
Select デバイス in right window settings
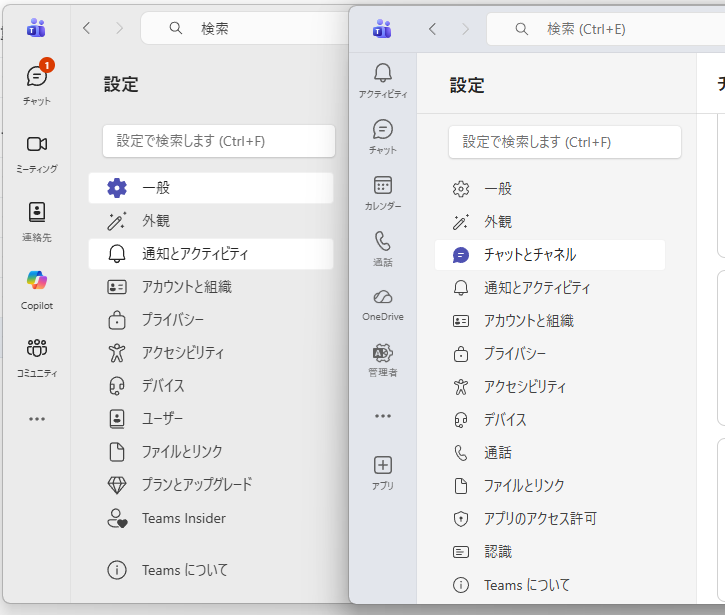coord(550,420)
